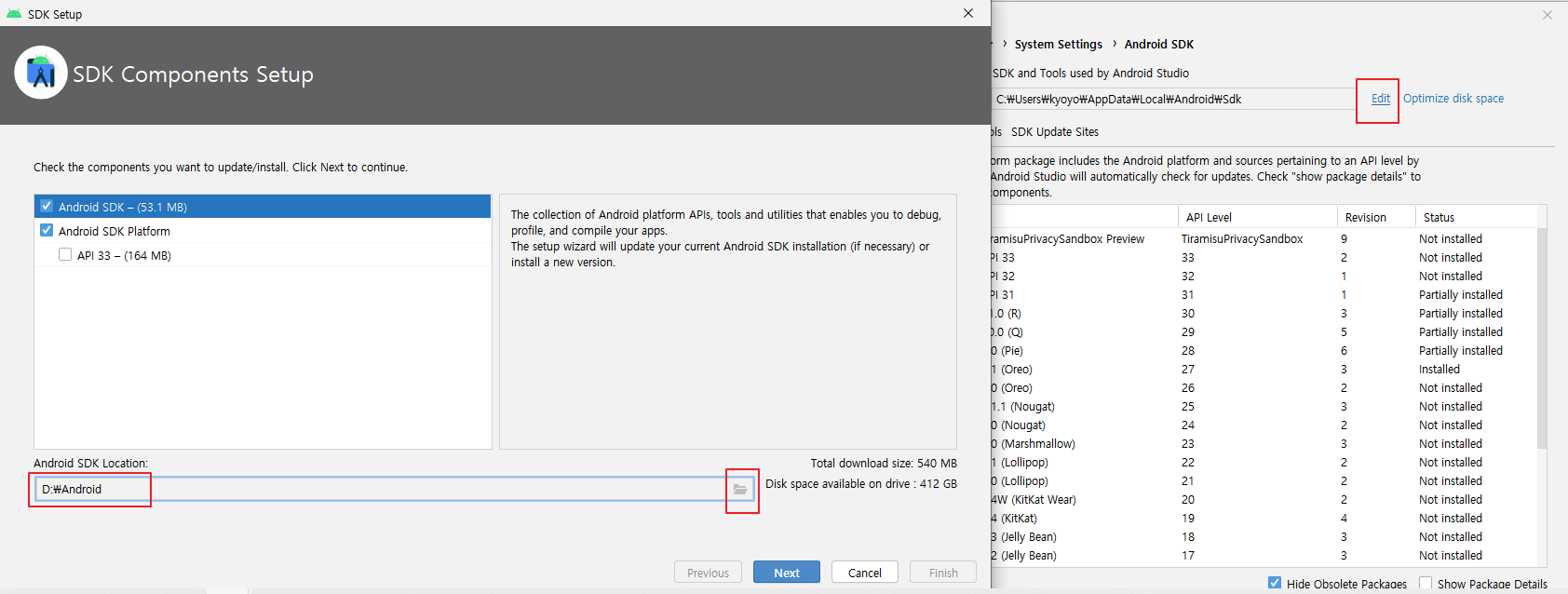Viewport: 1568px width, 594px height.
Task: Click the Android Studio logo in the header
Action: [x=41, y=73]
